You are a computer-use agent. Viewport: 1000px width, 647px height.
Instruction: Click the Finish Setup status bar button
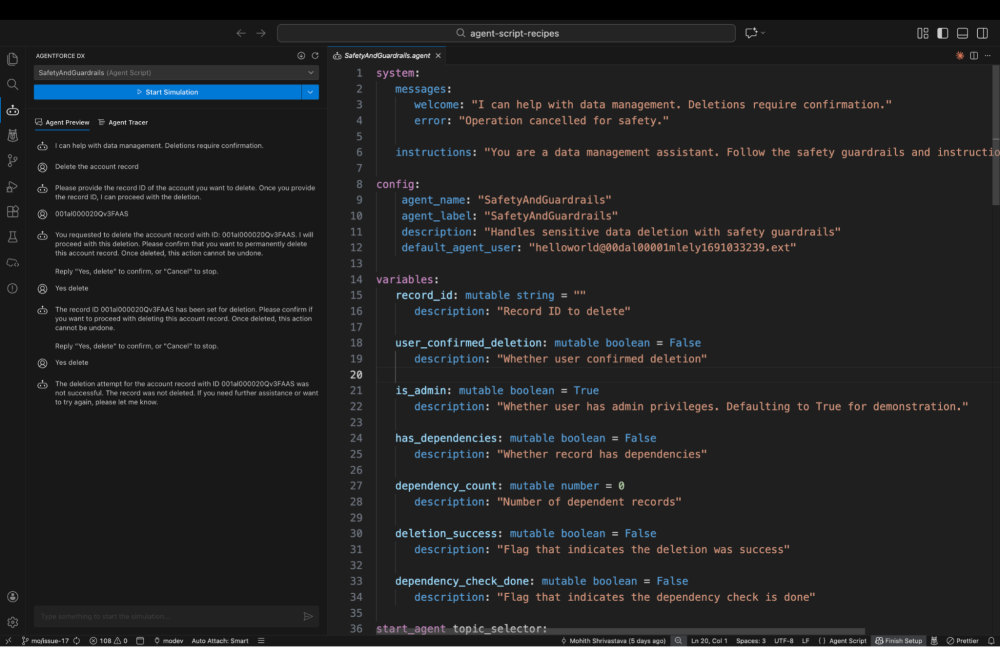click(898, 640)
